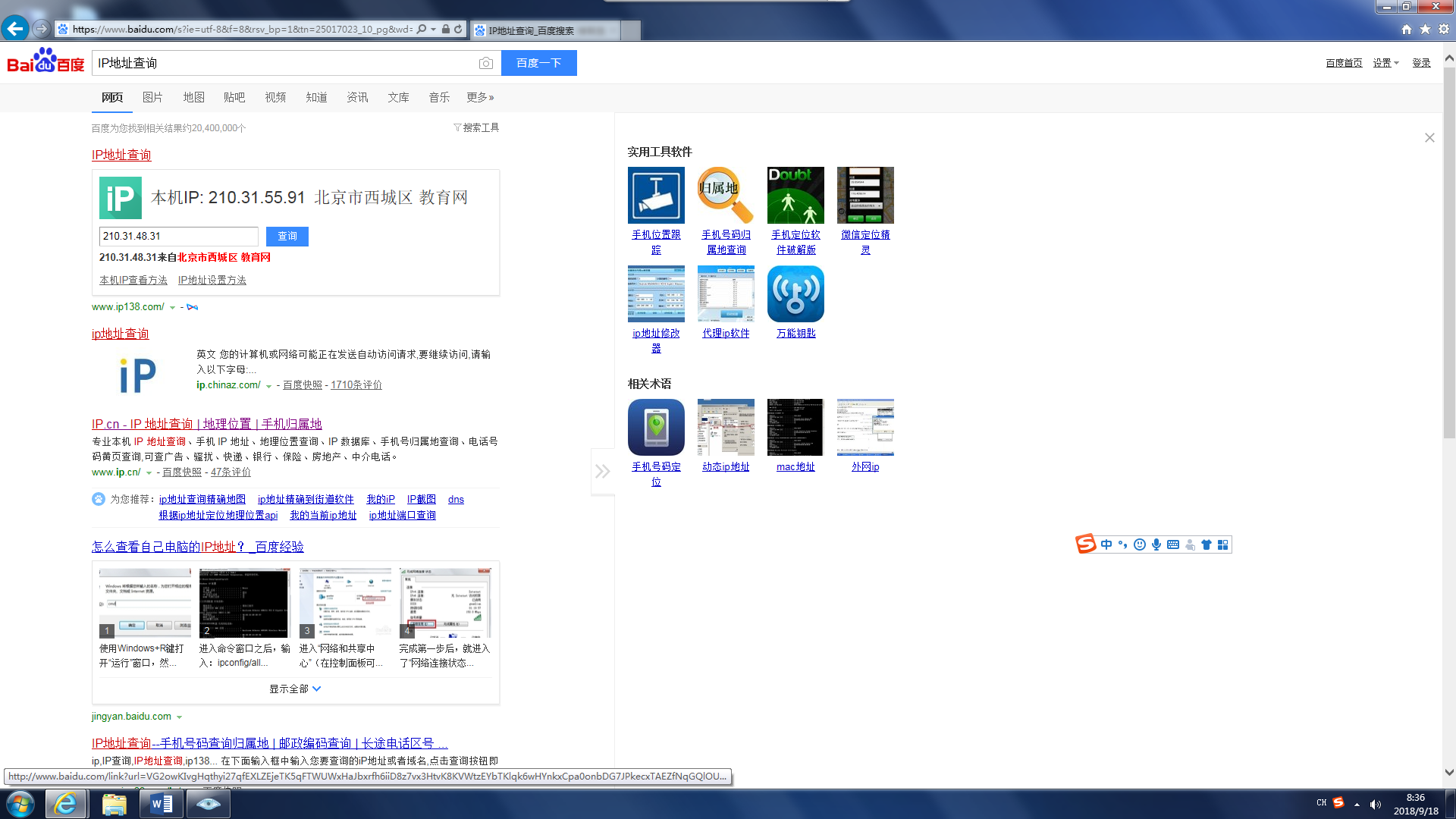Open Word from the taskbar
Image resolution: width=1456 pixels, height=819 pixels.
point(162,804)
